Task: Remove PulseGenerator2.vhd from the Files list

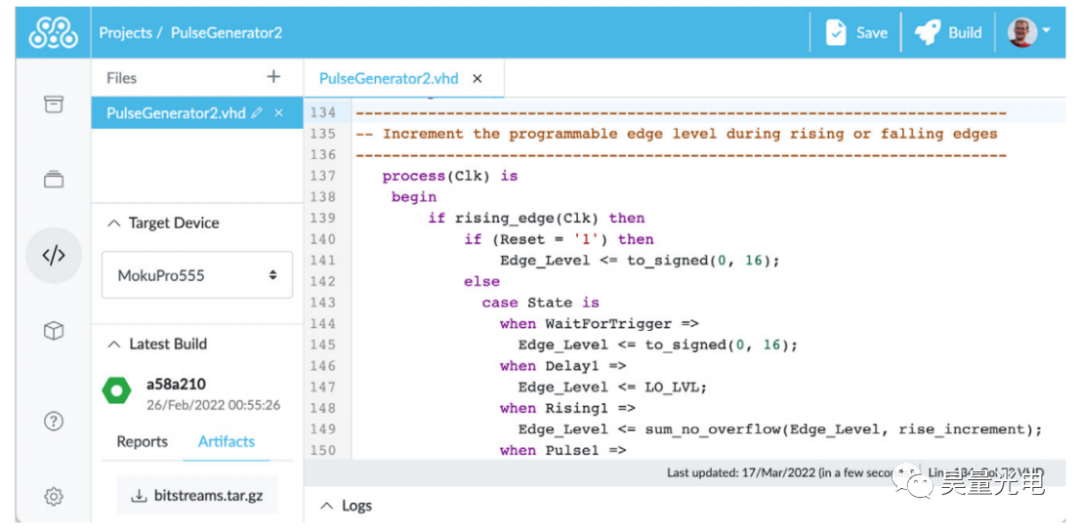Action: [278, 113]
